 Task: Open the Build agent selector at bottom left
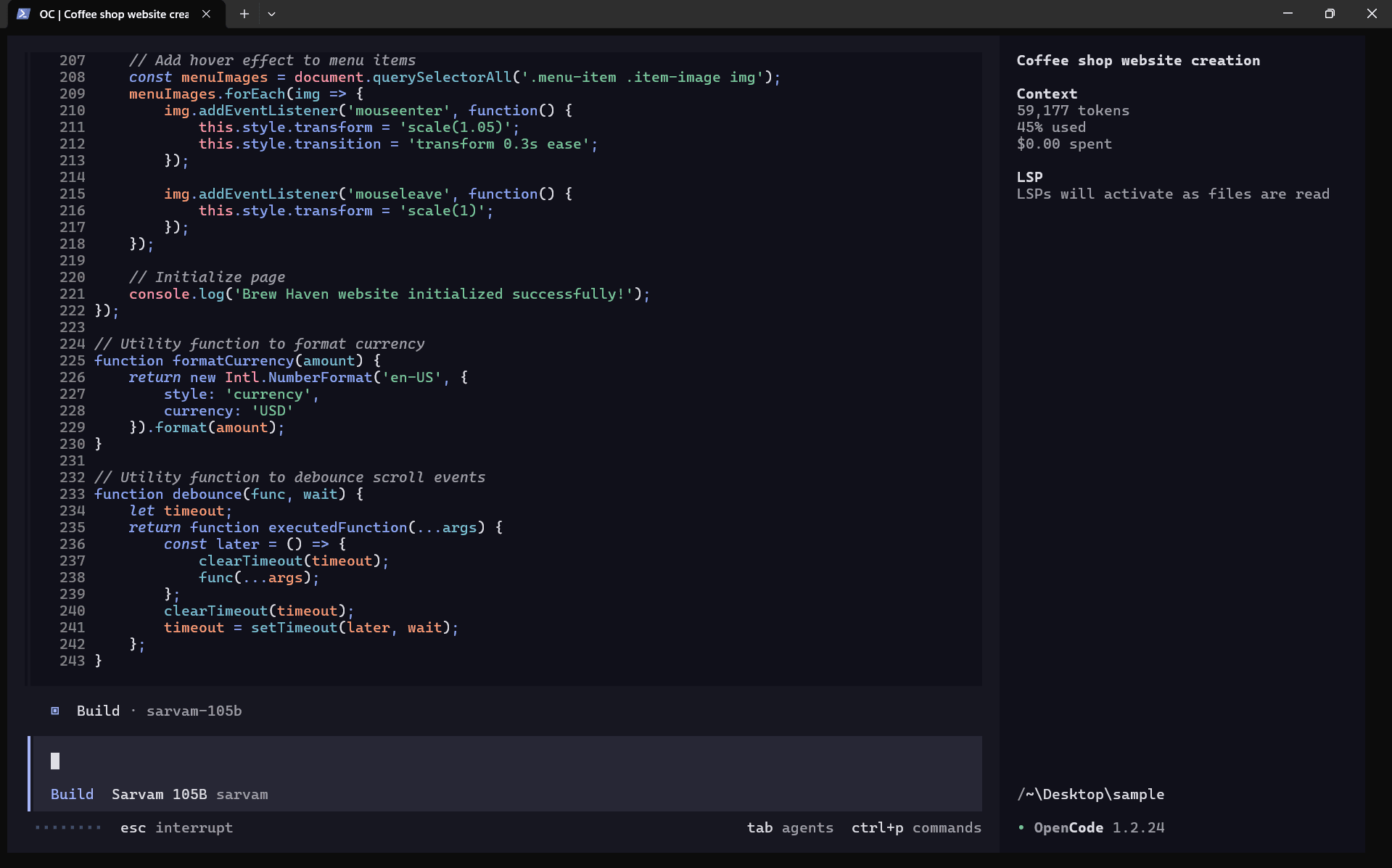[72, 794]
